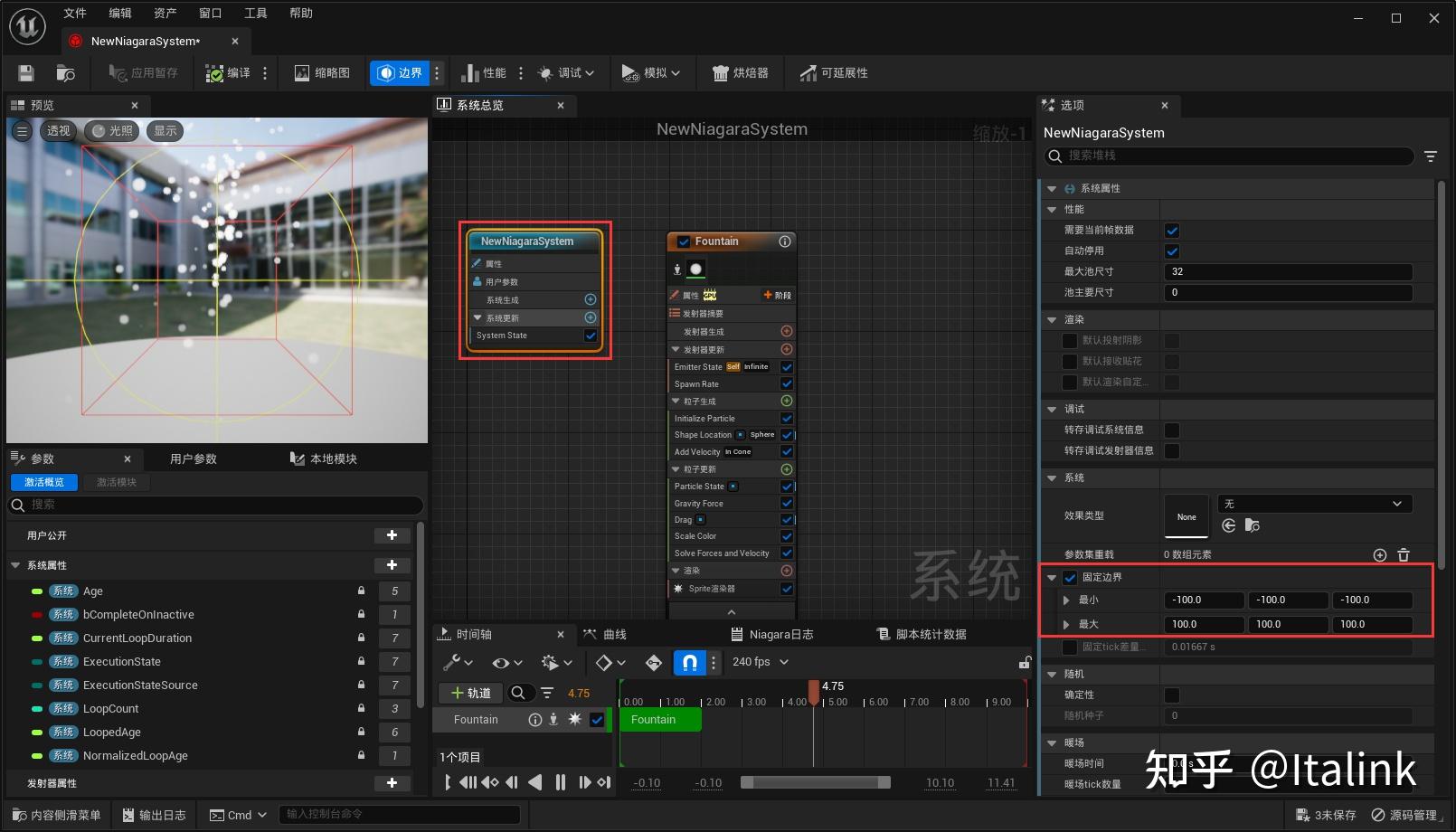The width and height of the screenshot is (1456, 832).
Task: Select the 边界 bounds display mode
Action: coord(401,72)
